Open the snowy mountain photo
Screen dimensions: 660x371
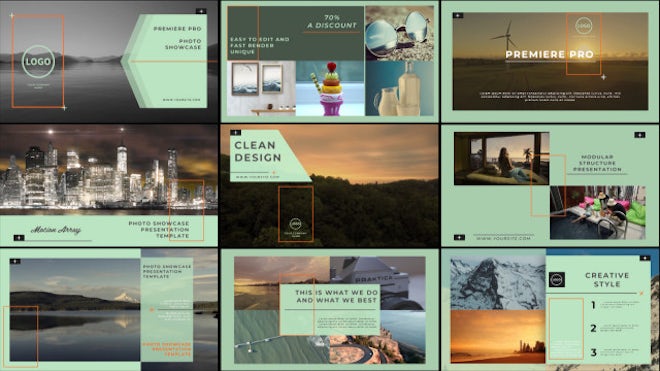498,282
